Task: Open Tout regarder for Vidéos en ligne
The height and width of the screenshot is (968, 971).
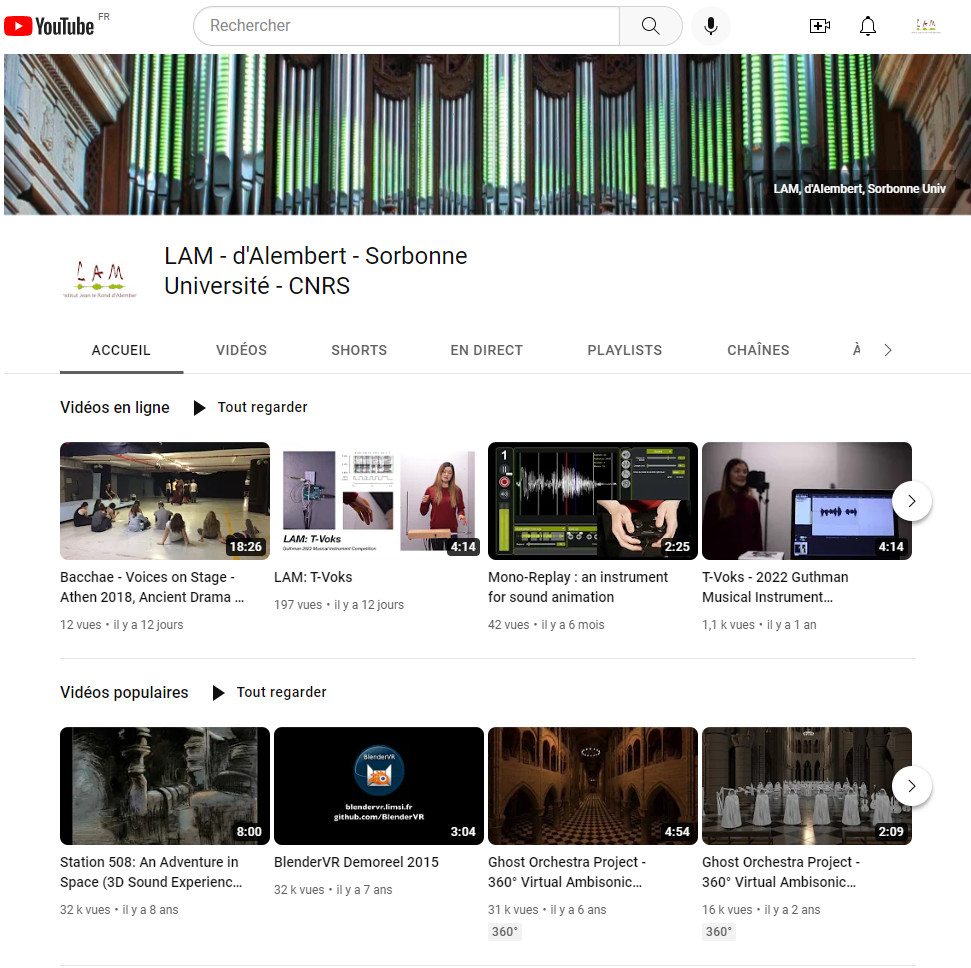Action: (x=262, y=407)
